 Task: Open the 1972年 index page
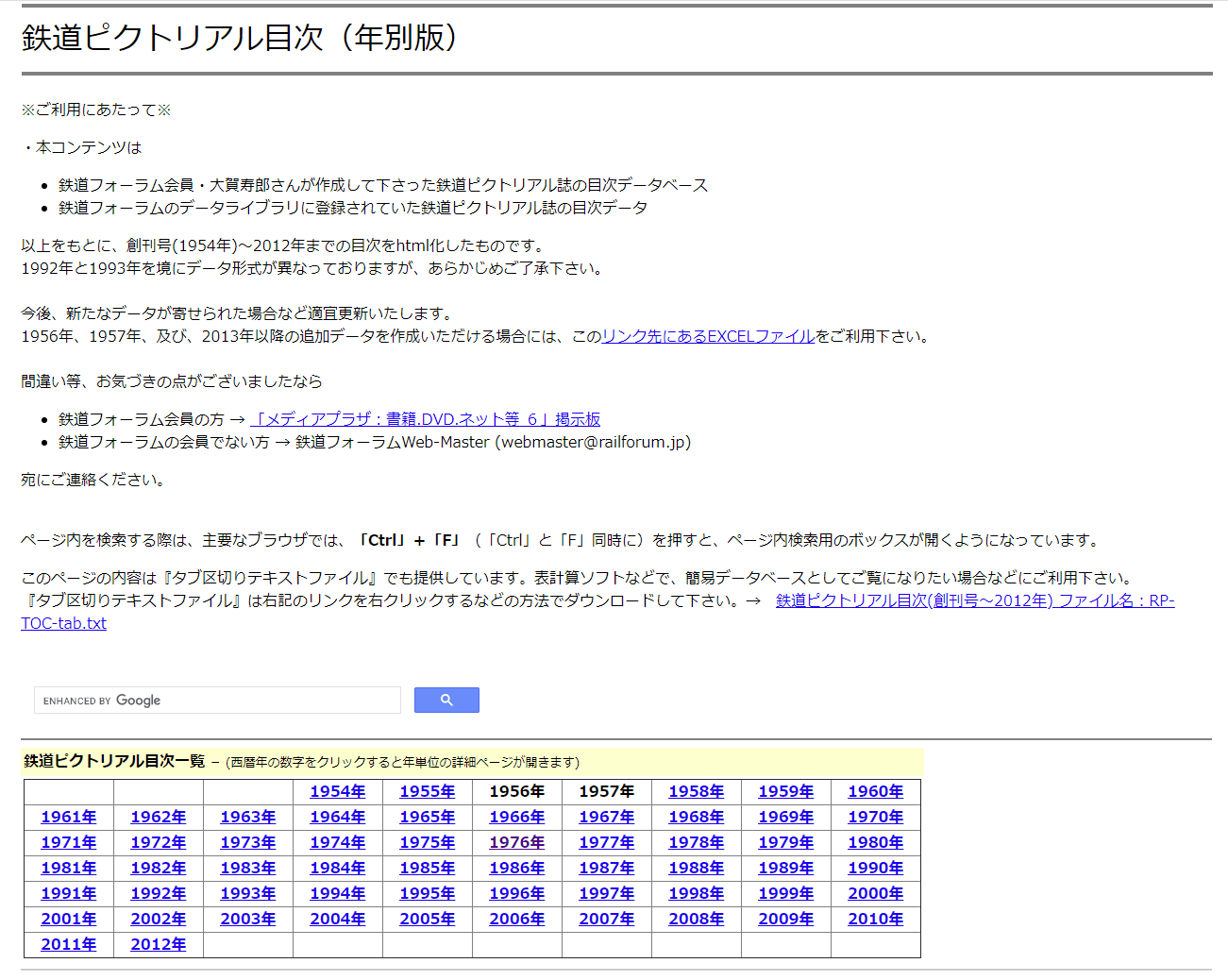[159, 842]
